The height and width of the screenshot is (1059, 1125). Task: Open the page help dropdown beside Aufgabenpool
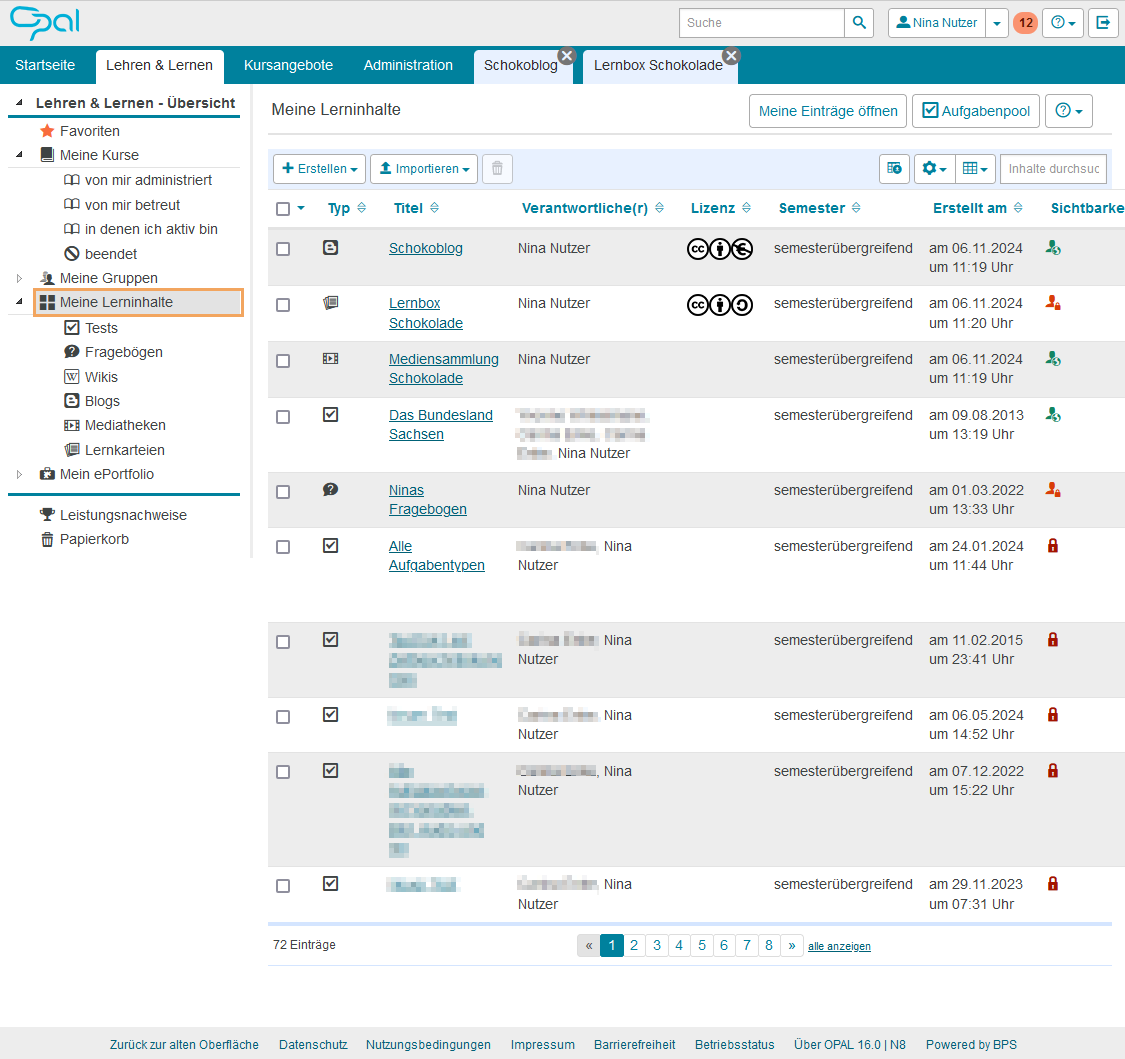pos(1068,111)
